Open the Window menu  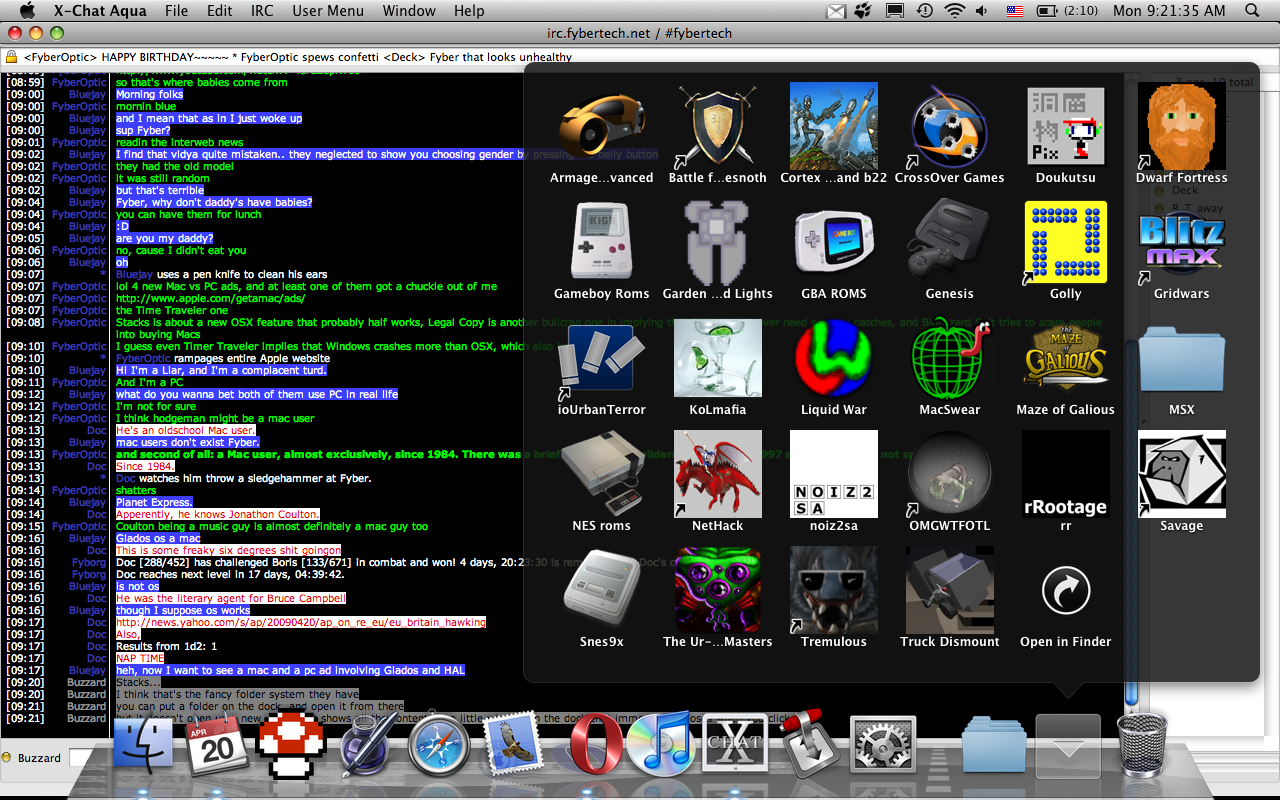(x=409, y=11)
